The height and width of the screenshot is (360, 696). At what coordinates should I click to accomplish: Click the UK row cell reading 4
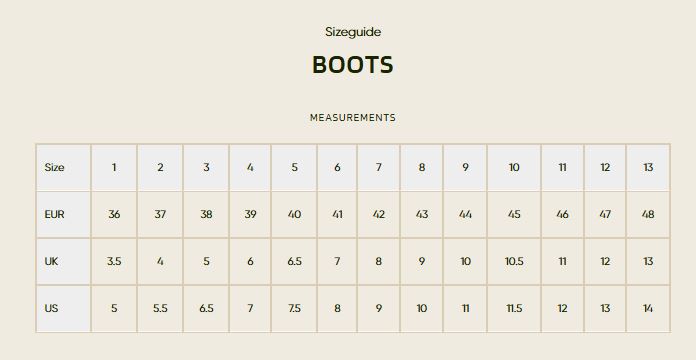pyautogui.click(x=160, y=261)
